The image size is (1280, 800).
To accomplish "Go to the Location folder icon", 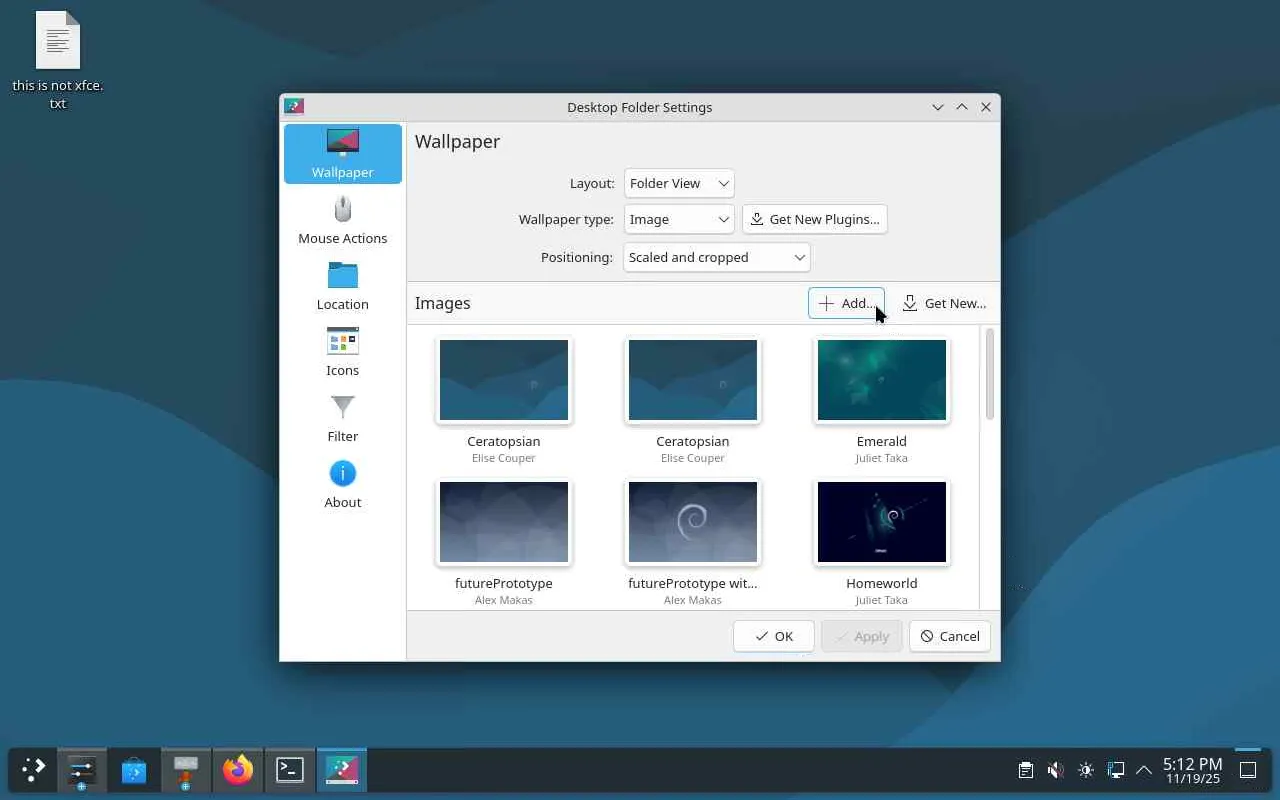I will pos(342,276).
